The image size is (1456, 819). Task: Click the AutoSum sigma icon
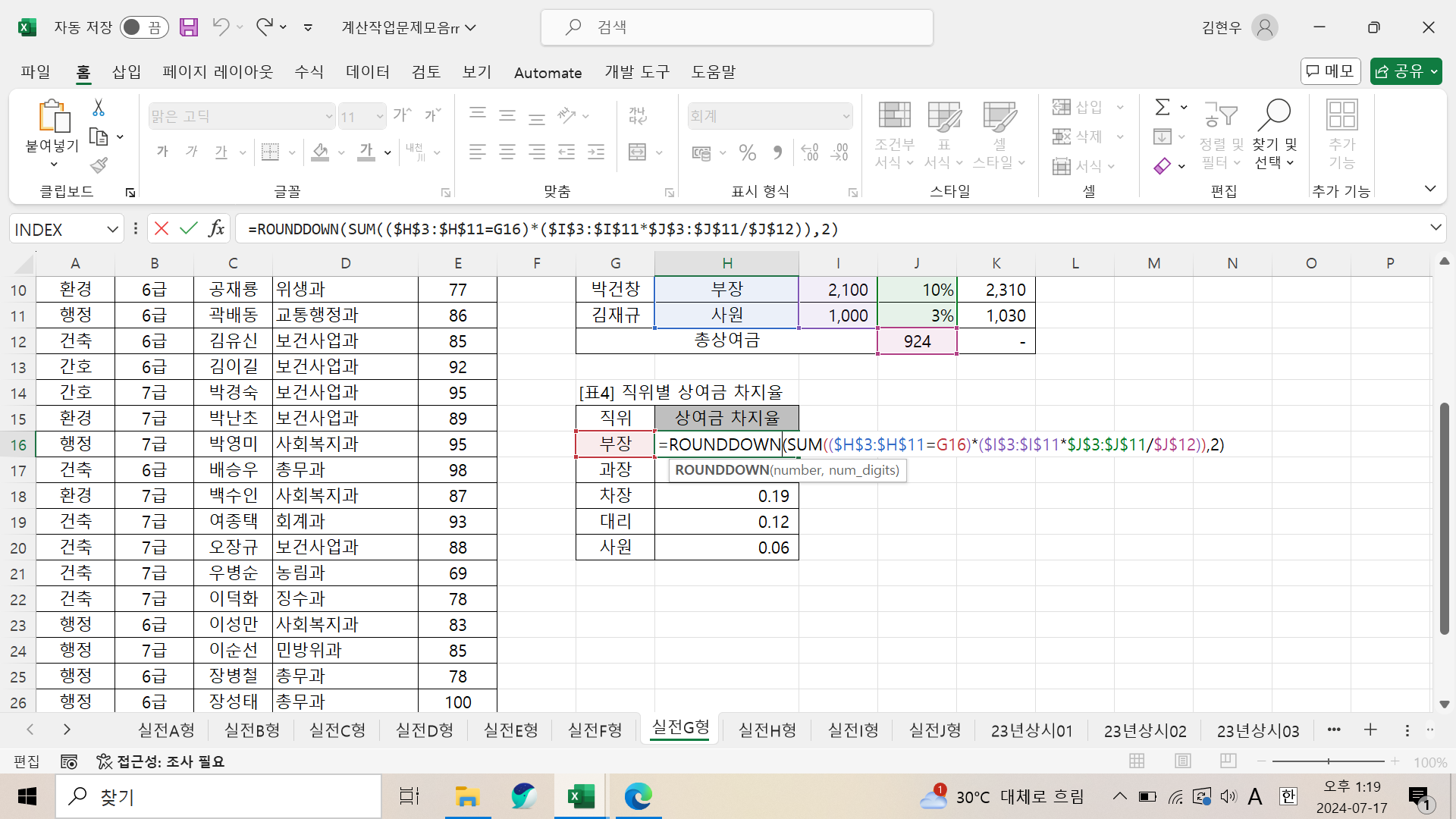[x=1163, y=107]
